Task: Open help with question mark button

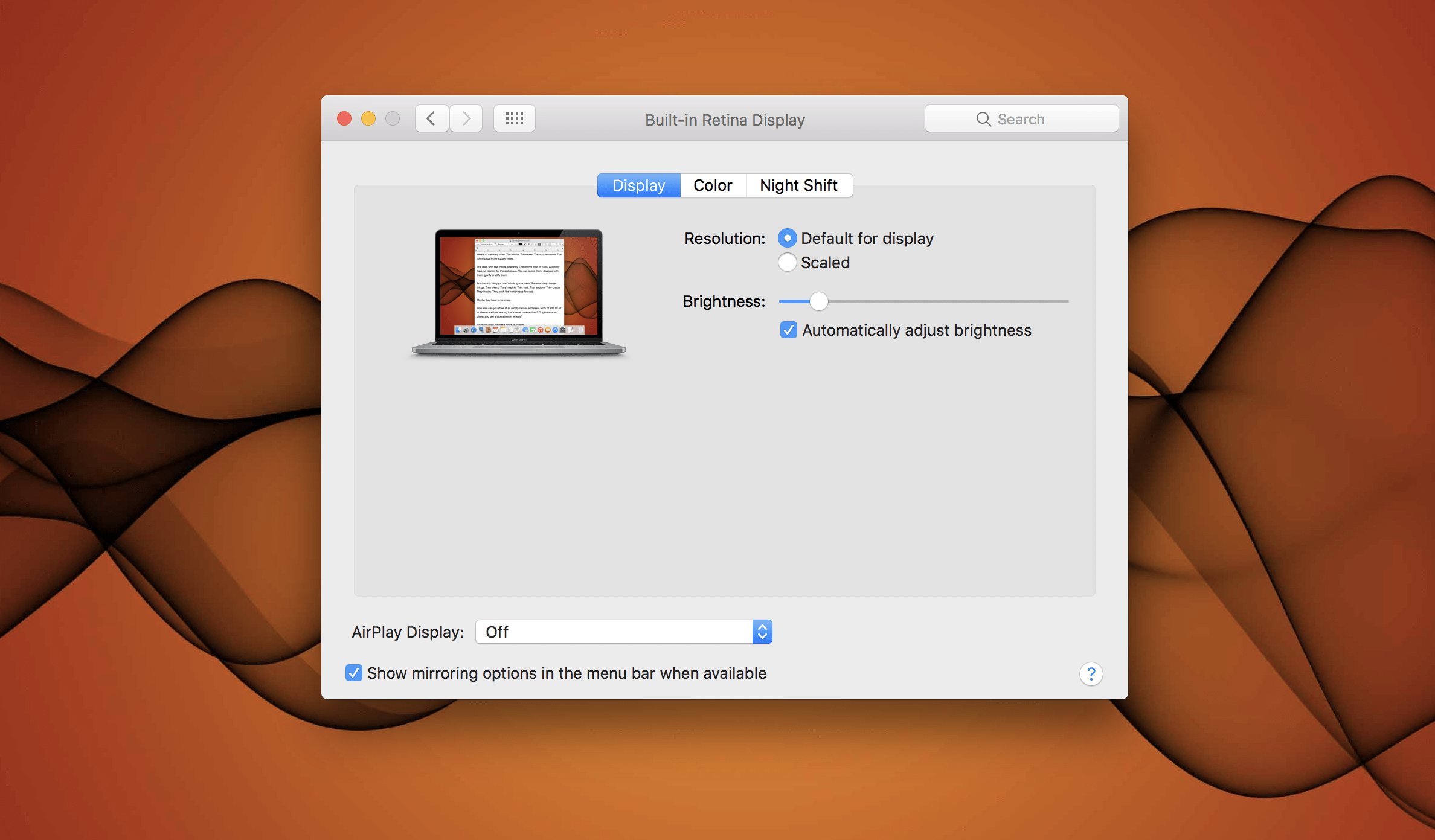Action: pyautogui.click(x=1091, y=673)
